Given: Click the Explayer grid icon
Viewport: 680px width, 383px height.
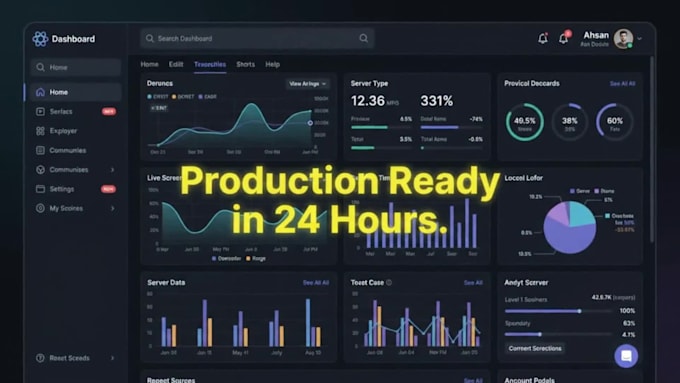Looking at the screenshot, I should pyautogui.click(x=40, y=131).
